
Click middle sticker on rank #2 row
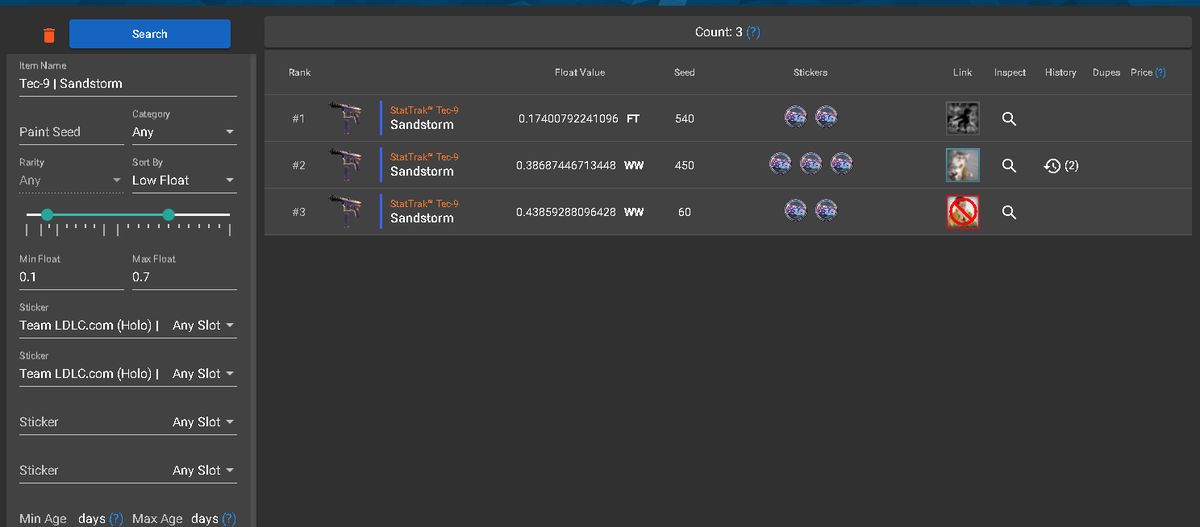[811, 163]
